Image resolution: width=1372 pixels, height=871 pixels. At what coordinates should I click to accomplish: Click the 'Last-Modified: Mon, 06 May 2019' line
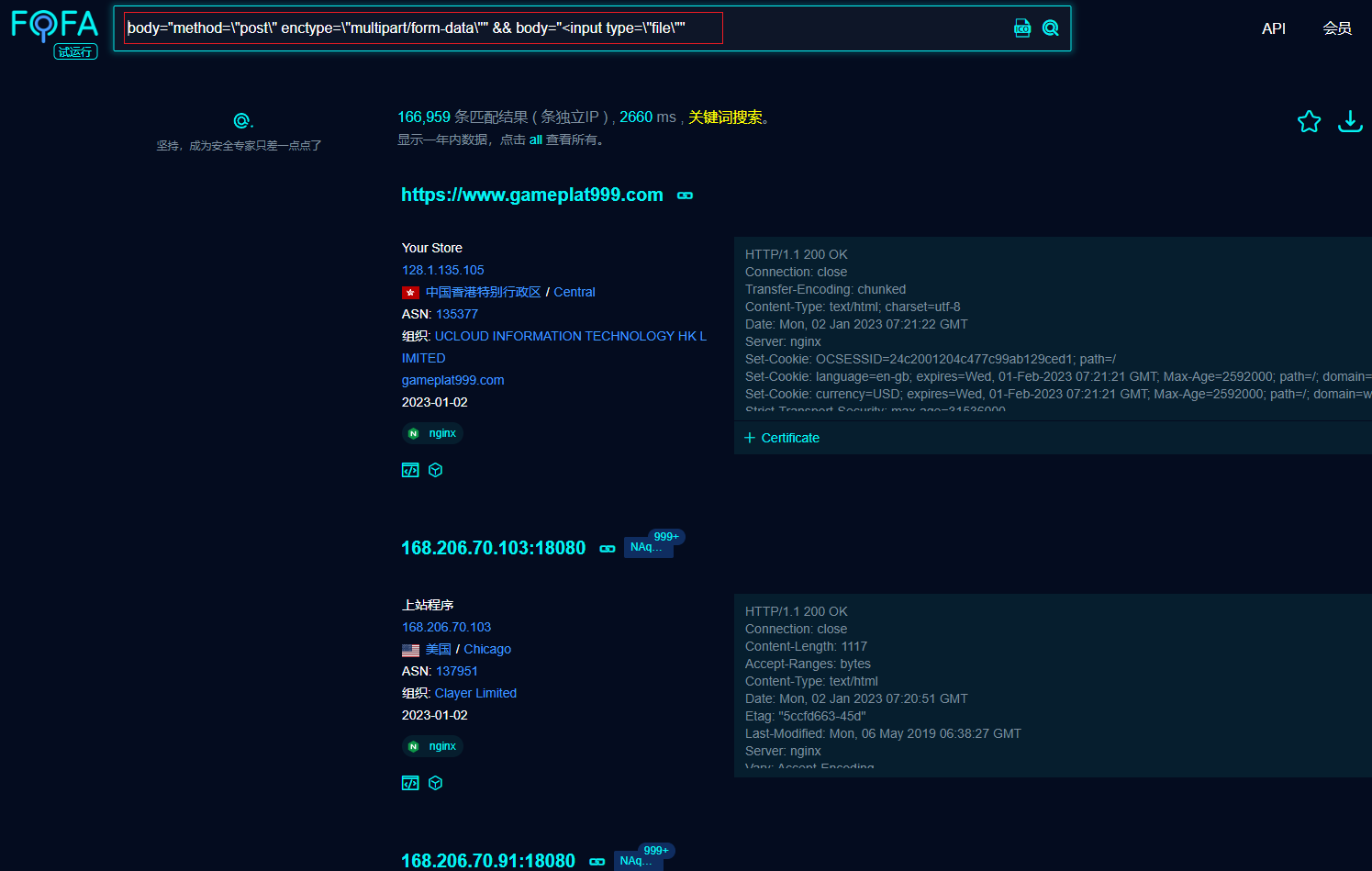tap(884, 733)
